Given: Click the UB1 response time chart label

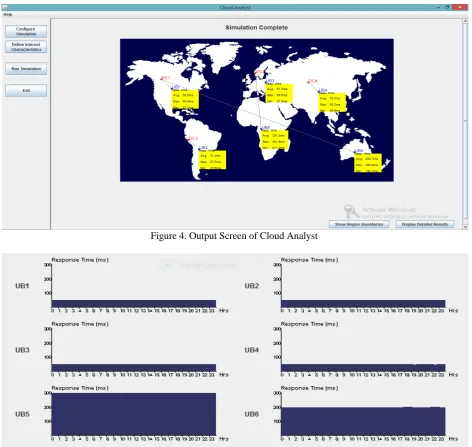Looking at the screenshot, I should coord(22,286).
